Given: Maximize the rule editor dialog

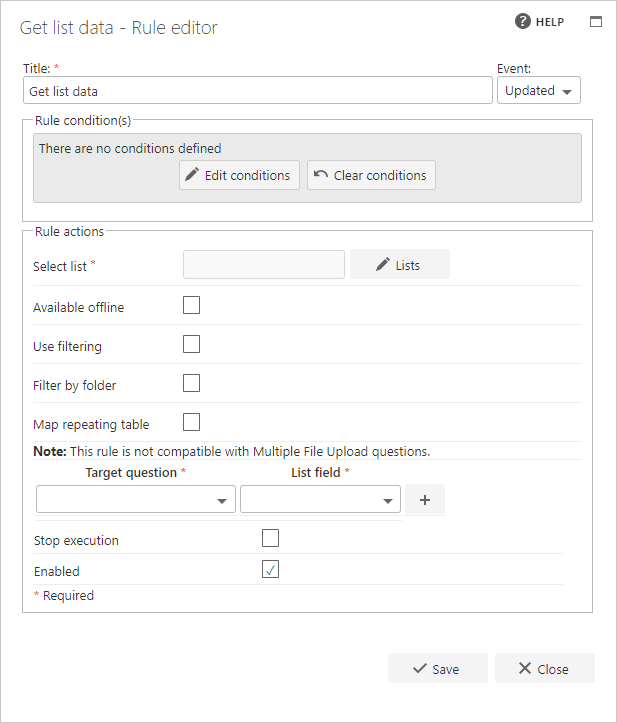Looking at the screenshot, I should tap(596, 22).
